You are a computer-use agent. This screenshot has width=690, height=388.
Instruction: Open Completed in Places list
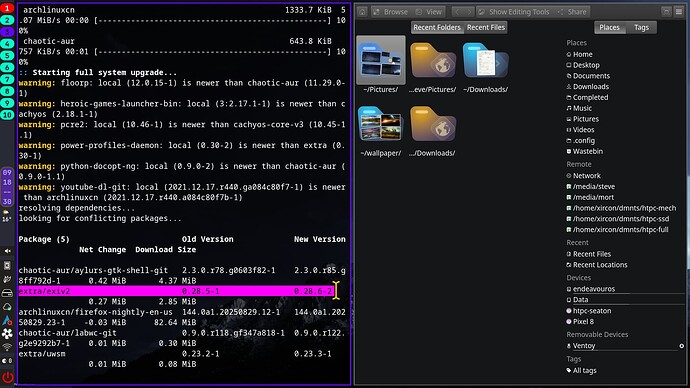587,97
